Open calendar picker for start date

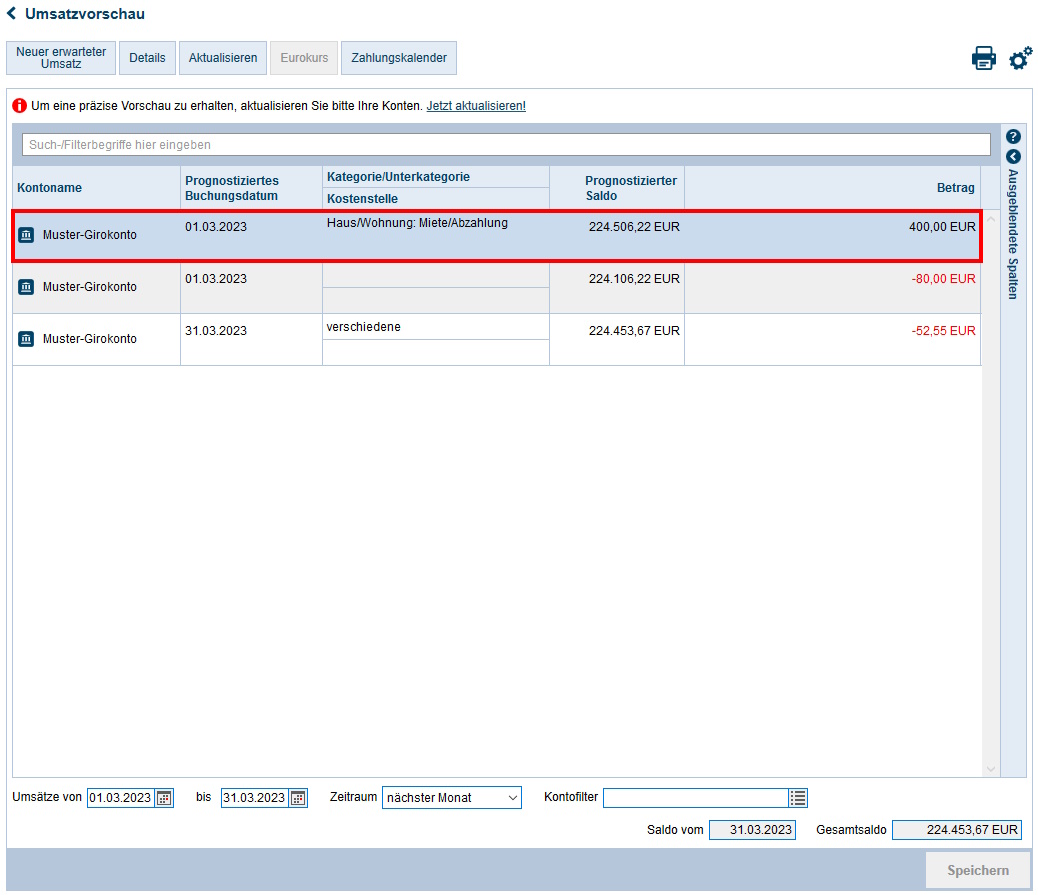pyautogui.click(x=165, y=798)
